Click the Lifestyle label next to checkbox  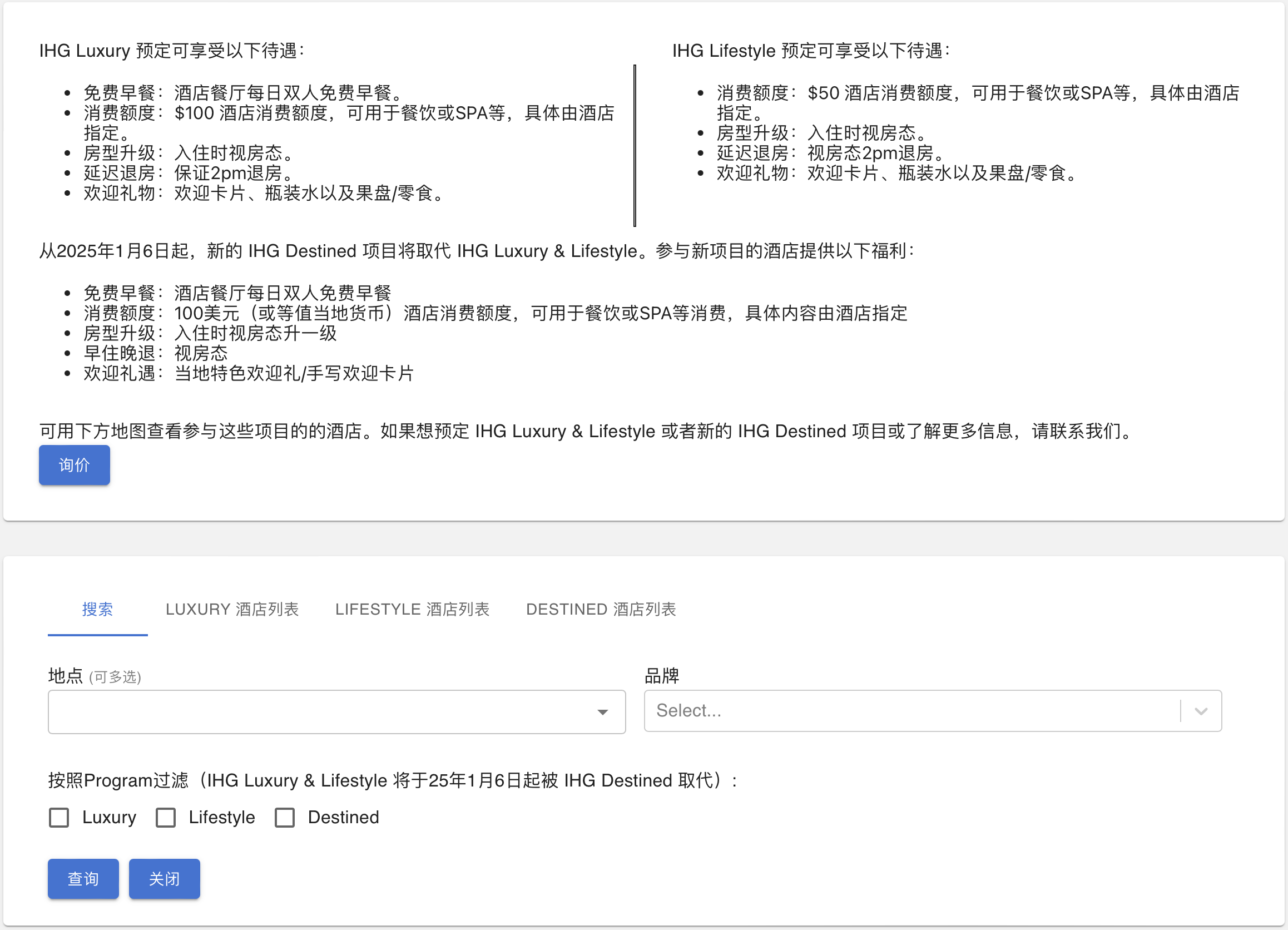pos(221,817)
